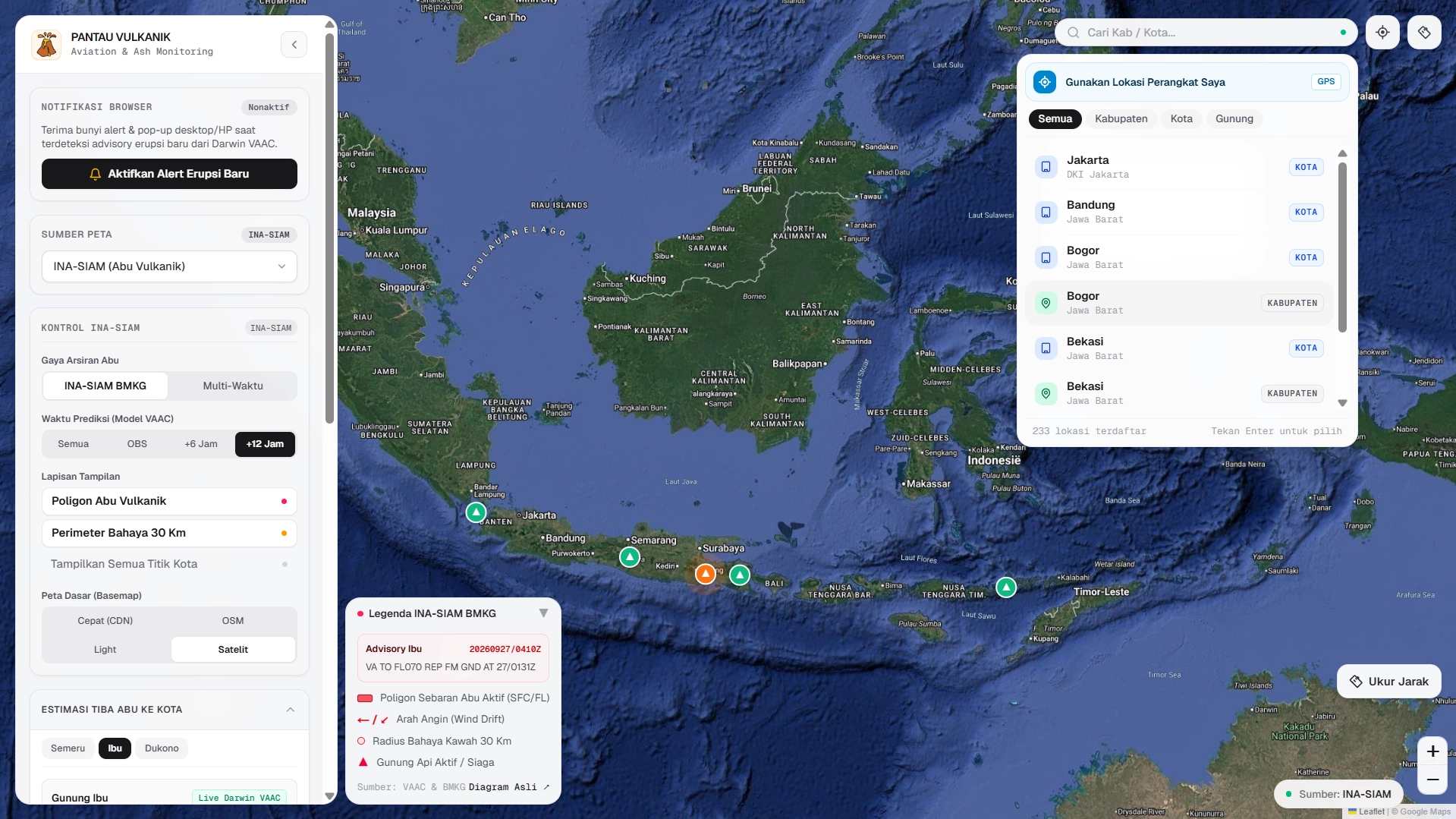Open the INA-SIAM (Abu Vulkanik) map source dropdown
This screenshot has width=1456, height=819.
169,266
